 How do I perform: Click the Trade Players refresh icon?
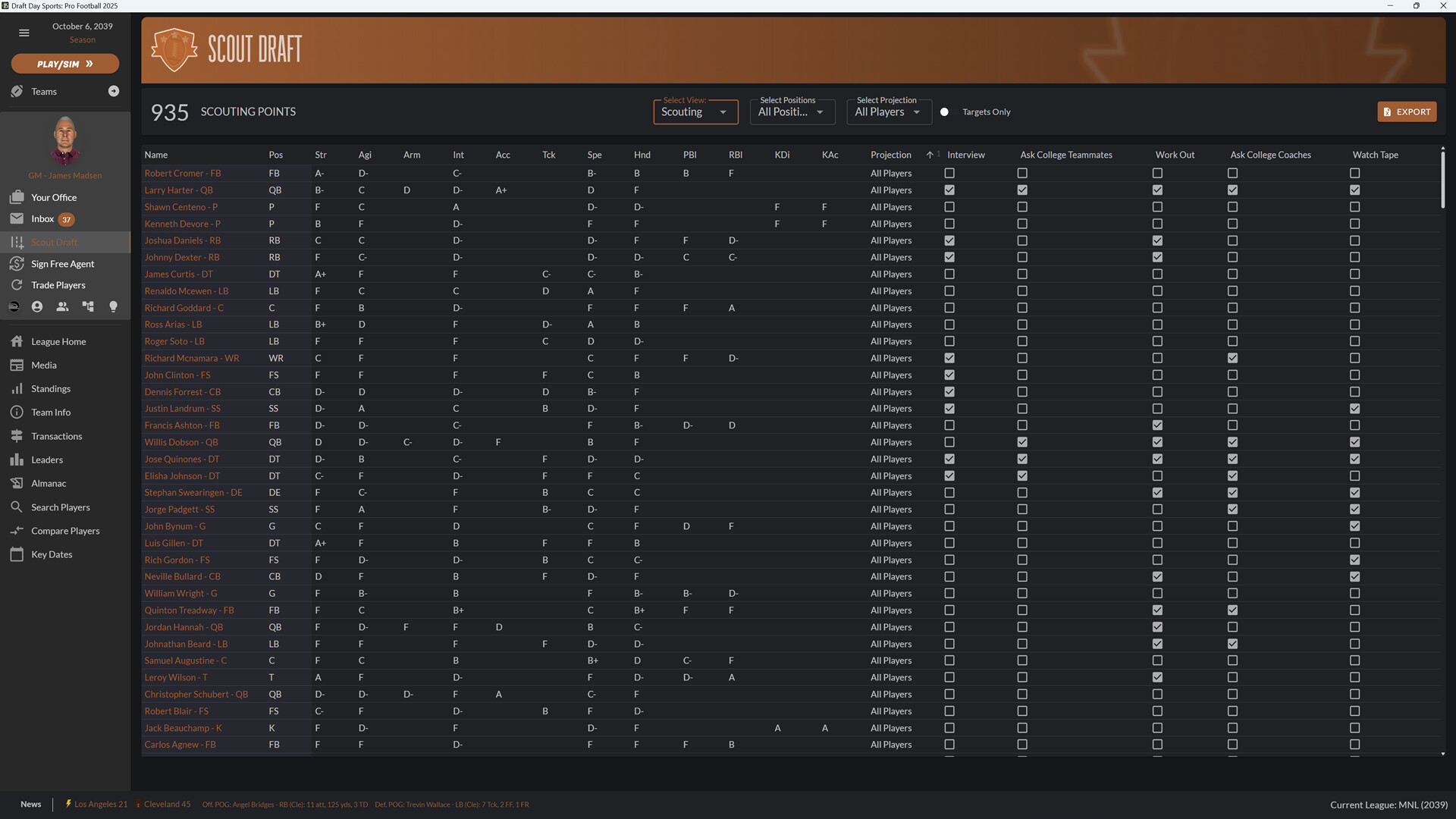click(x=17, y=284)
